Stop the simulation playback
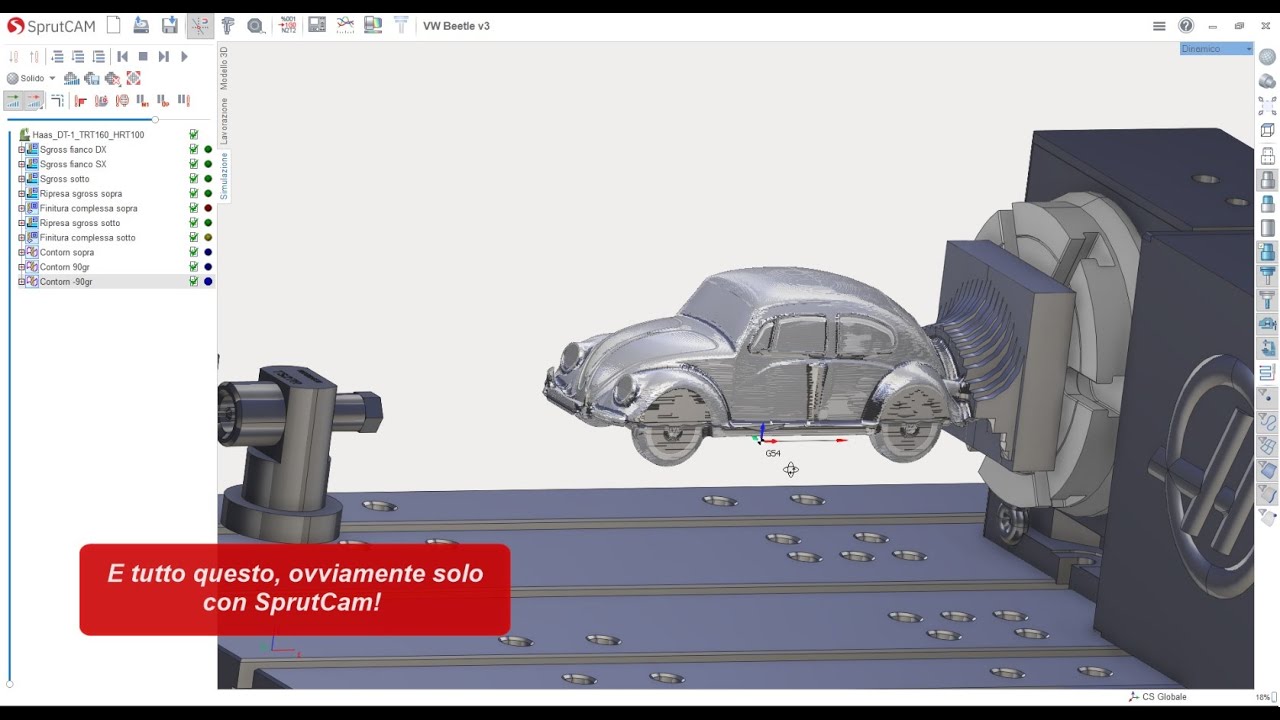The image size is (1280, 720). click(x=143, y=57)
